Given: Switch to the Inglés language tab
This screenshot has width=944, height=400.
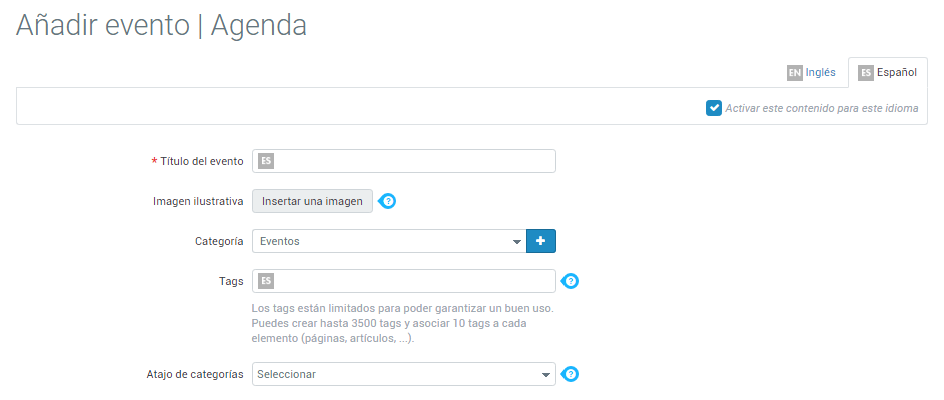Looking at the screenshot, I should click(x=812, y=73).
